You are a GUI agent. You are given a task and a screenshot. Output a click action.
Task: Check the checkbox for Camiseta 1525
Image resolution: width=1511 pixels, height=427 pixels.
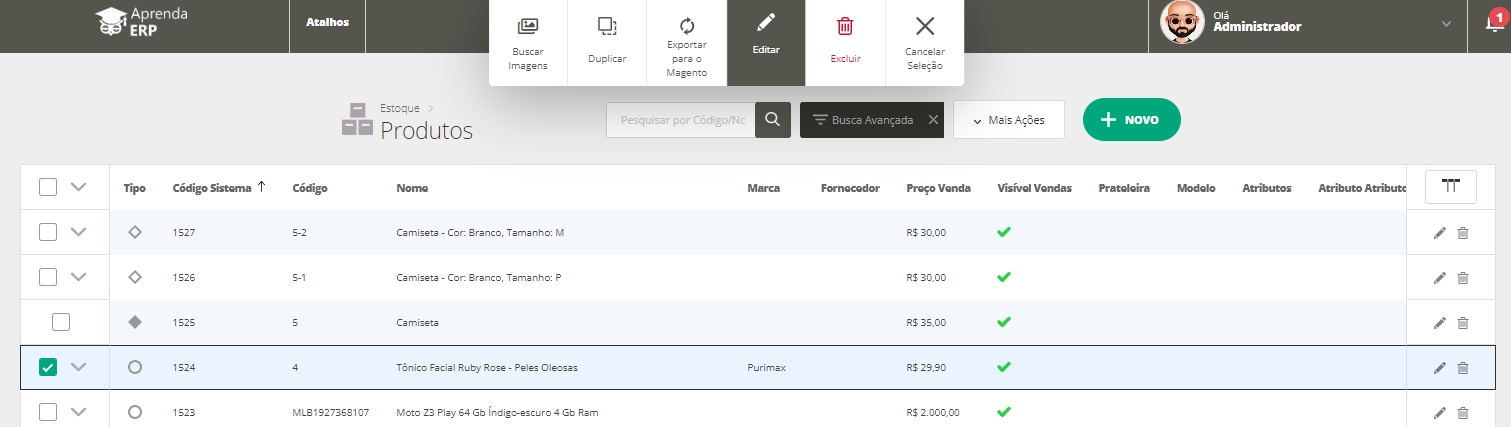(61, 322)
